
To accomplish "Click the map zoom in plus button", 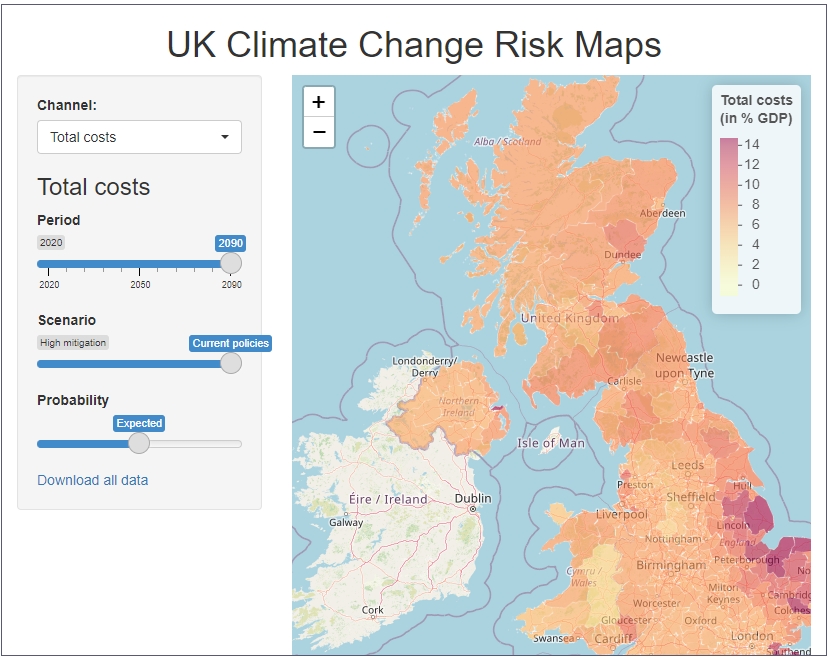I will pyautogui.click(x=318, y=102).
